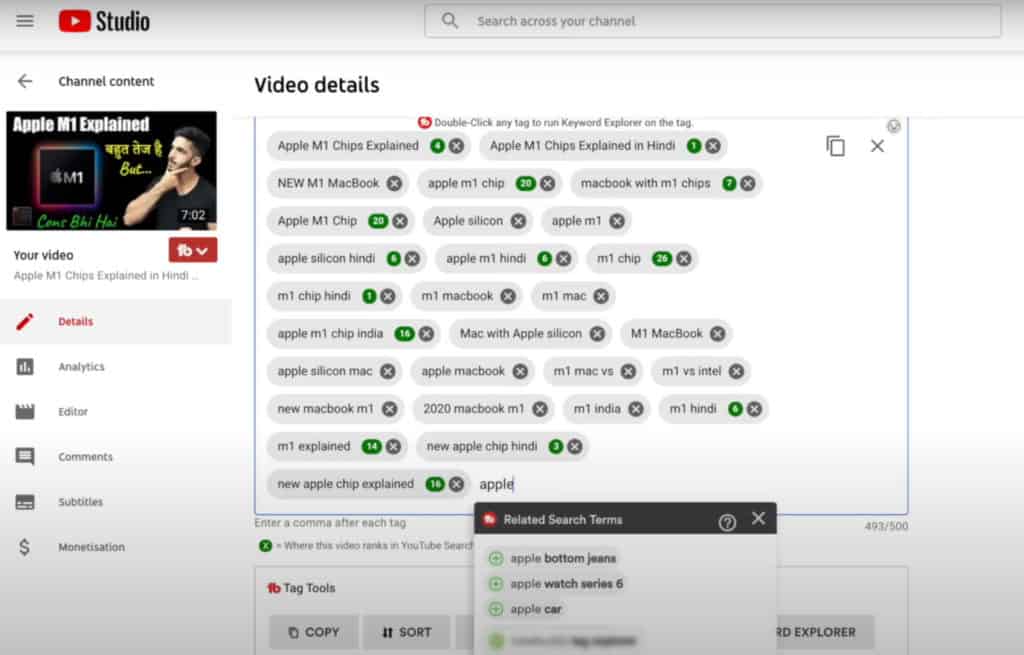Select the 'm1 mac vs' tag text

coord(583,371)
